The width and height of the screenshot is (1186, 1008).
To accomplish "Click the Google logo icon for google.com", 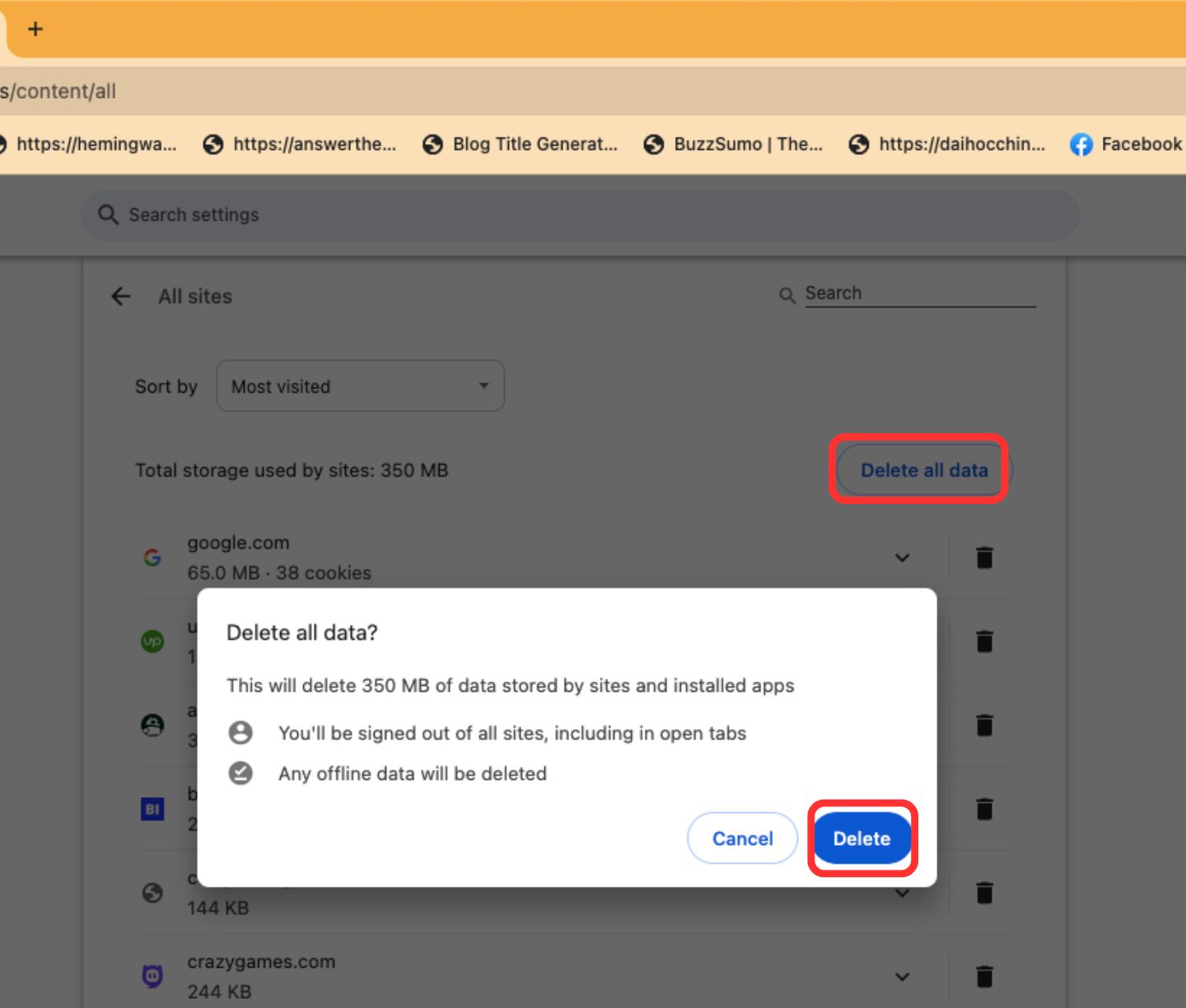I will tap(152, 558).
